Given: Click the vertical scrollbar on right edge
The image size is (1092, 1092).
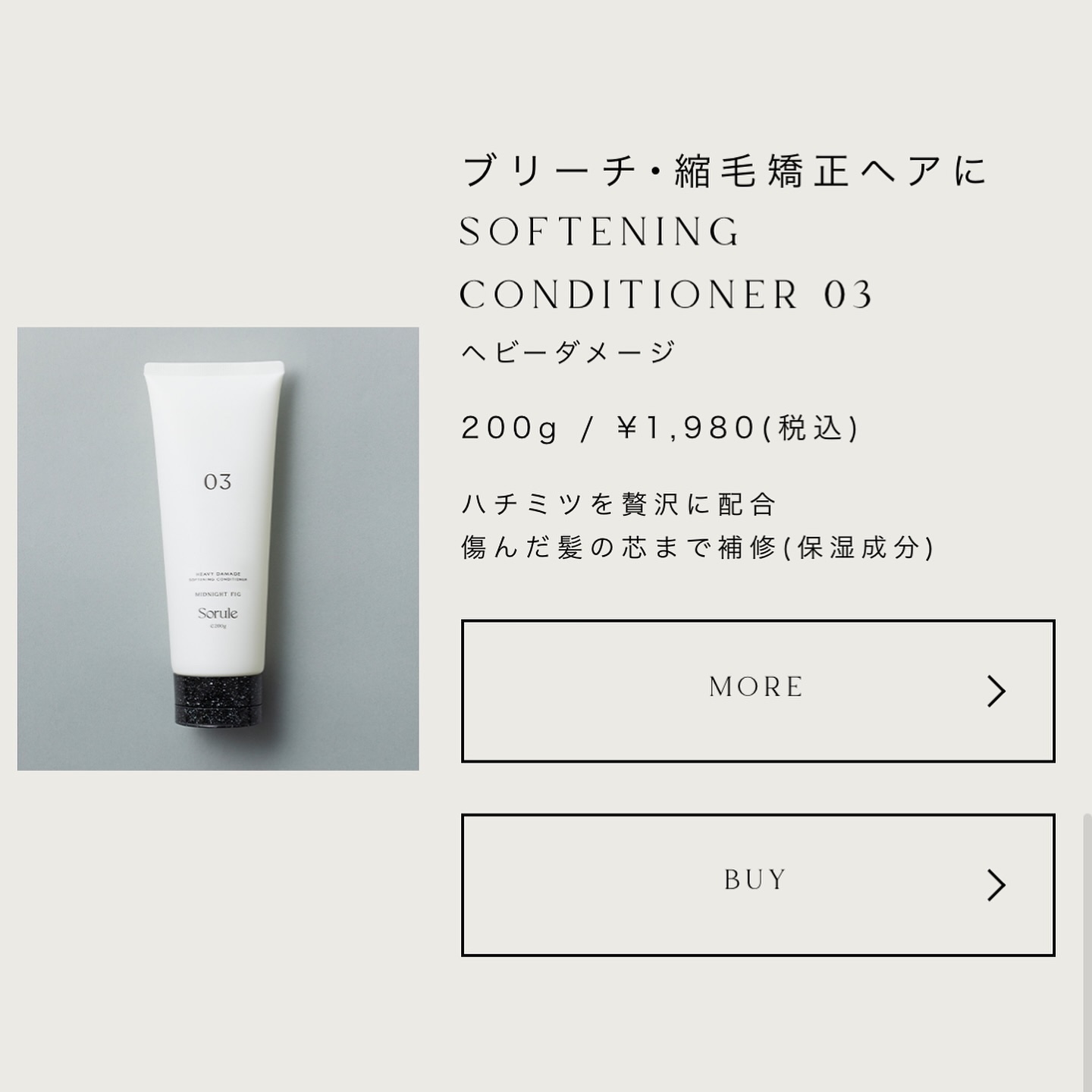Looking at the screenshot, I should coord(1088,952).
